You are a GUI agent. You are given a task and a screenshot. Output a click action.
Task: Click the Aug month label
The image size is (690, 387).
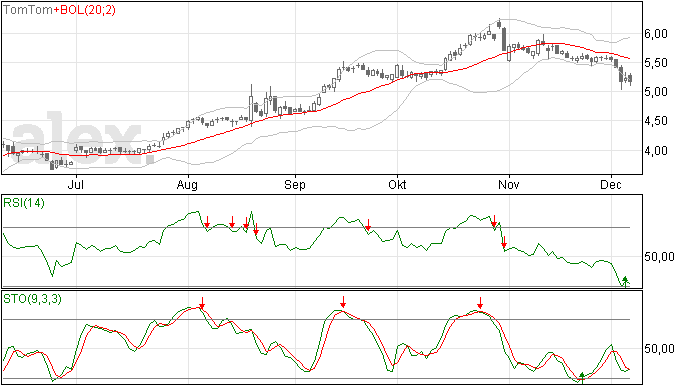[187, 185]
